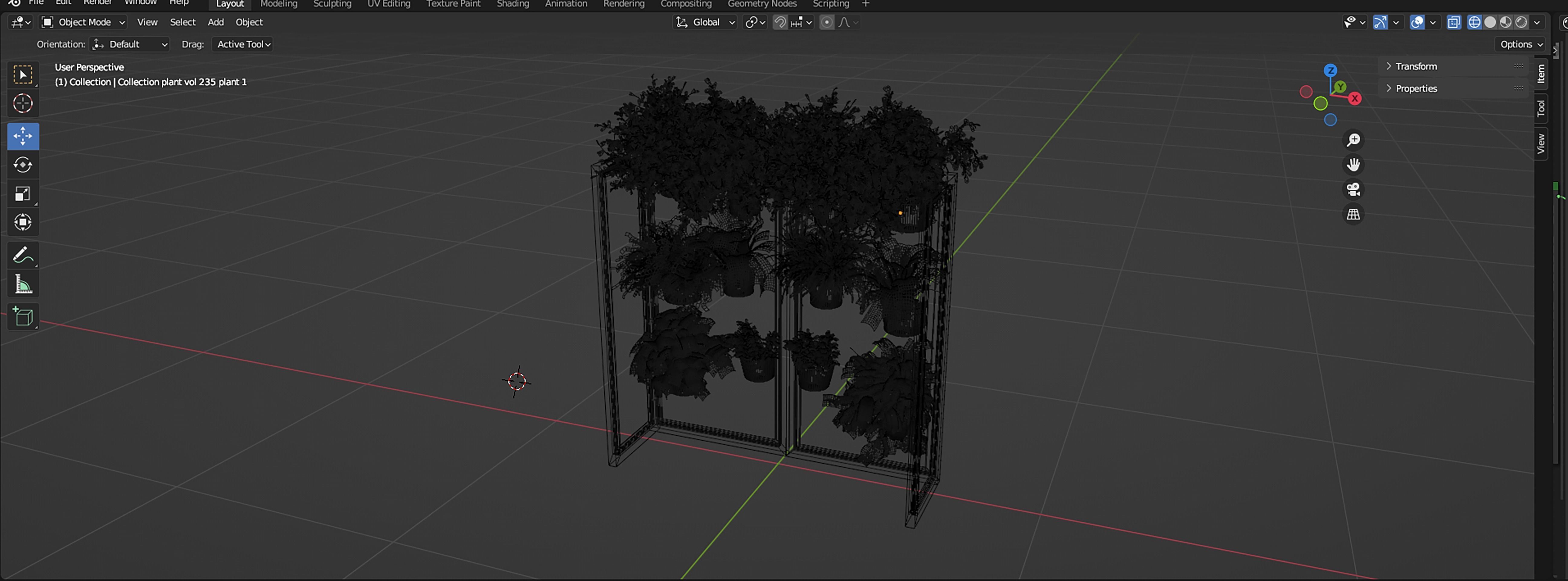The height and width of the screenshot is (581, 1568).
Task: Open the Options popover button
Action: tap(1521, 44)
